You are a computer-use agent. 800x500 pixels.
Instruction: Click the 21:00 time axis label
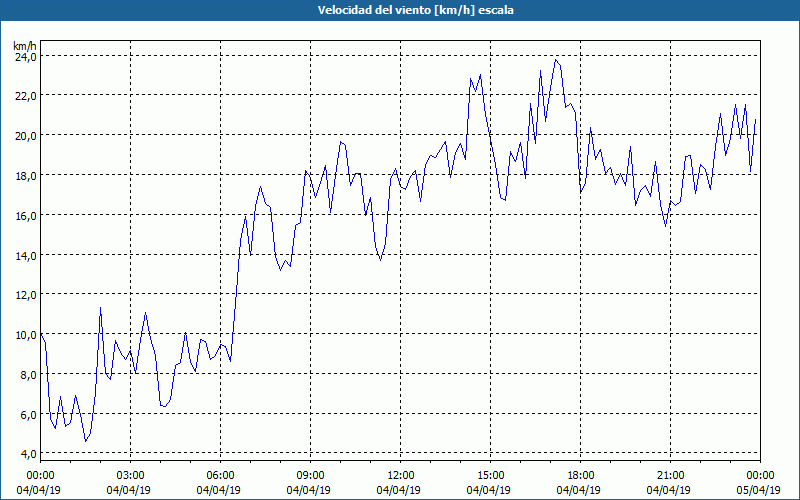click(670, 476)
